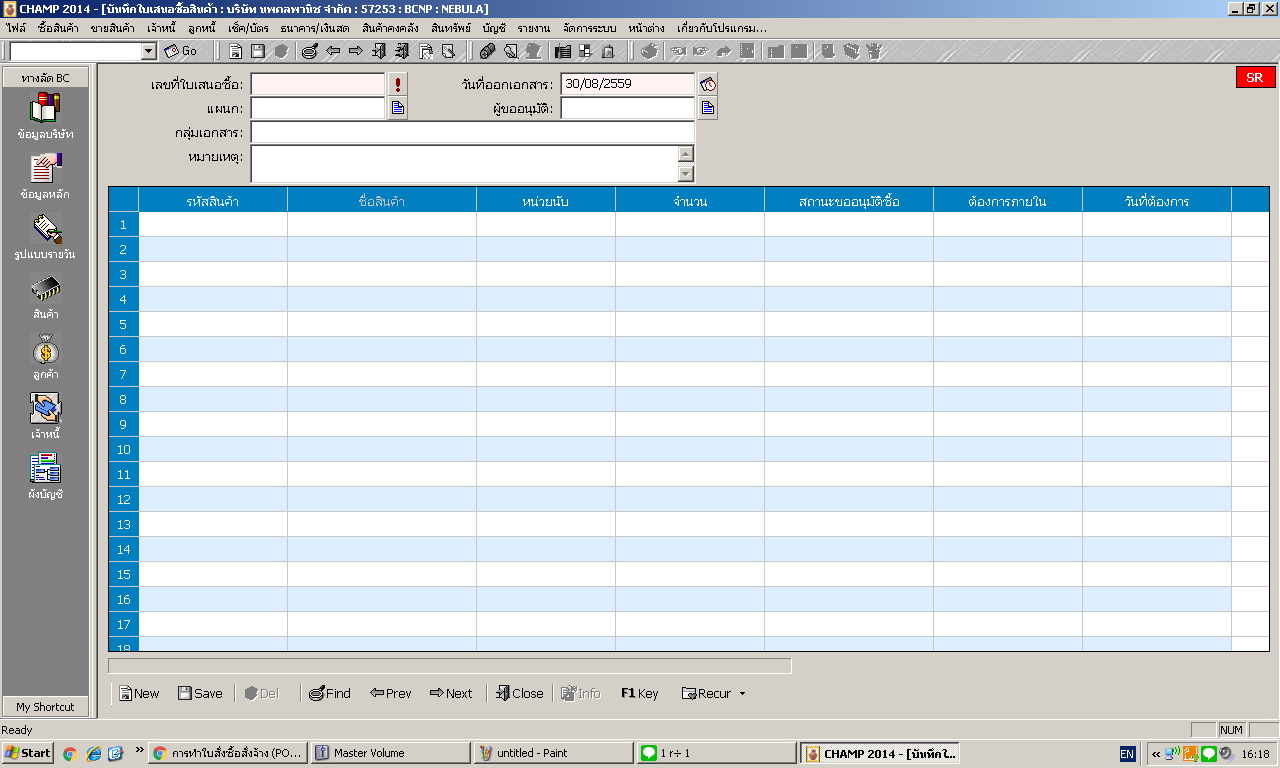Viewport: 1280px width, 768px height.
Task: Click the Chrome icon in quick launch
Action: click(70, 753)
